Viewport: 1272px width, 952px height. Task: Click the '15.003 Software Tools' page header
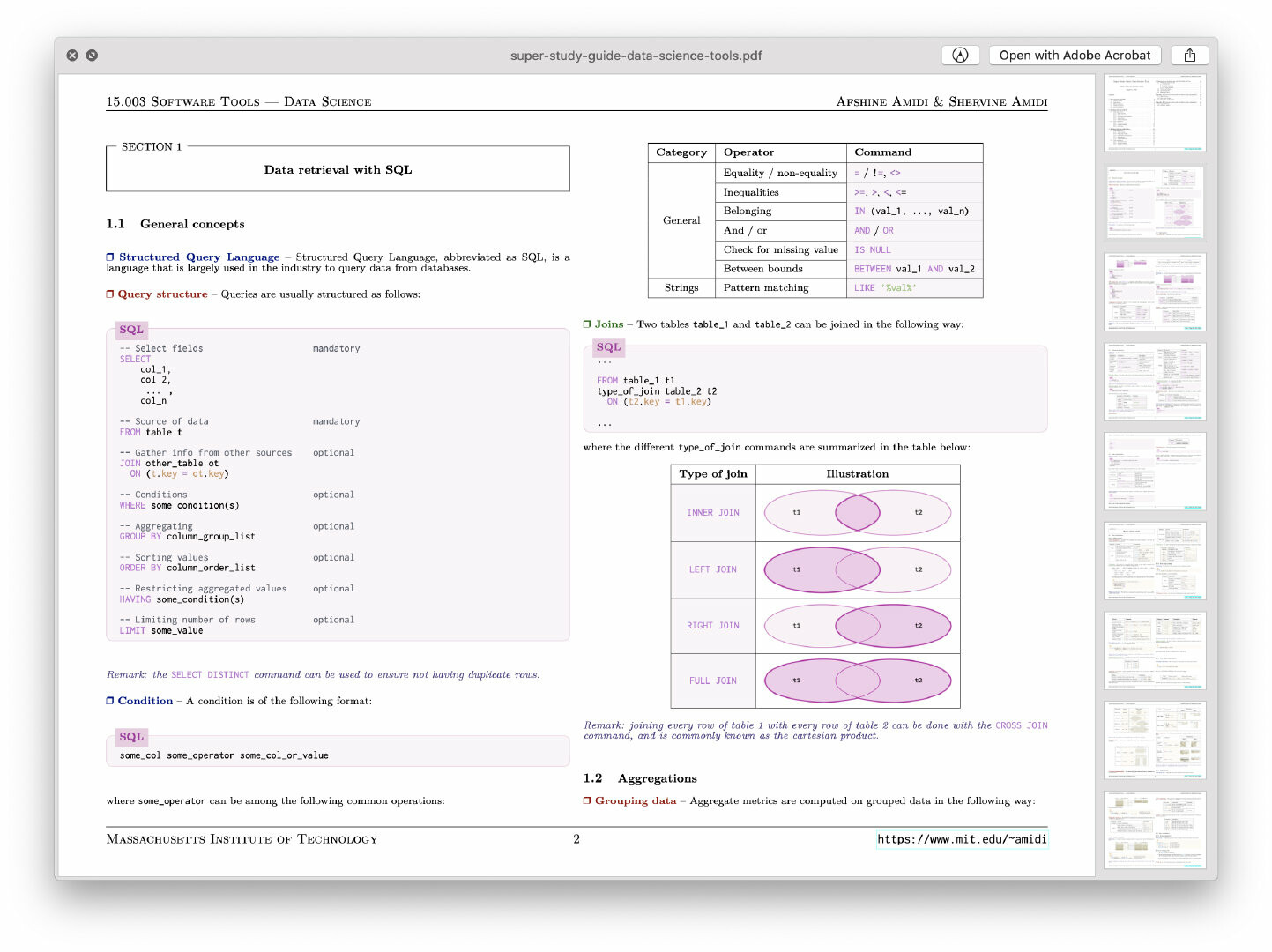coord(183,102)
